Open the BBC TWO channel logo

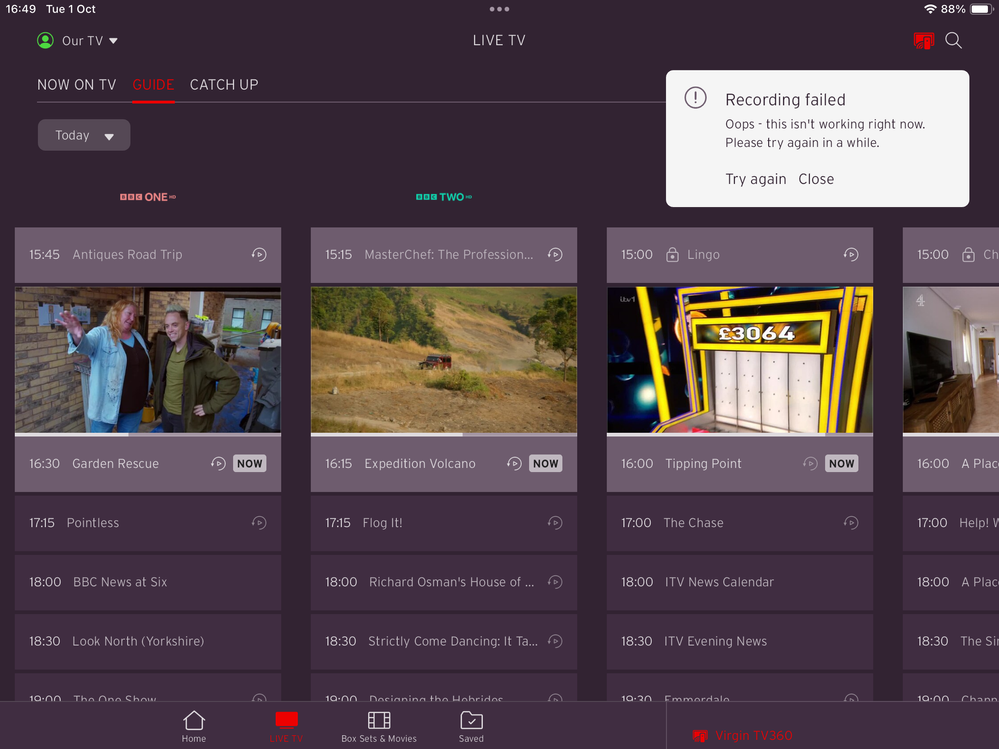[x=444, y=197]
